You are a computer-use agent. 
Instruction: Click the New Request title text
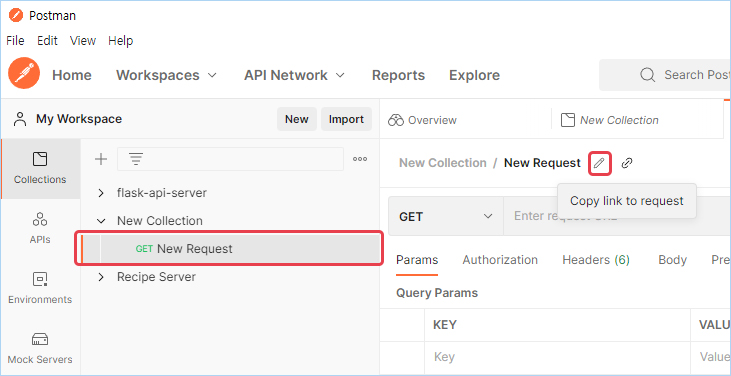pos(542,163)
